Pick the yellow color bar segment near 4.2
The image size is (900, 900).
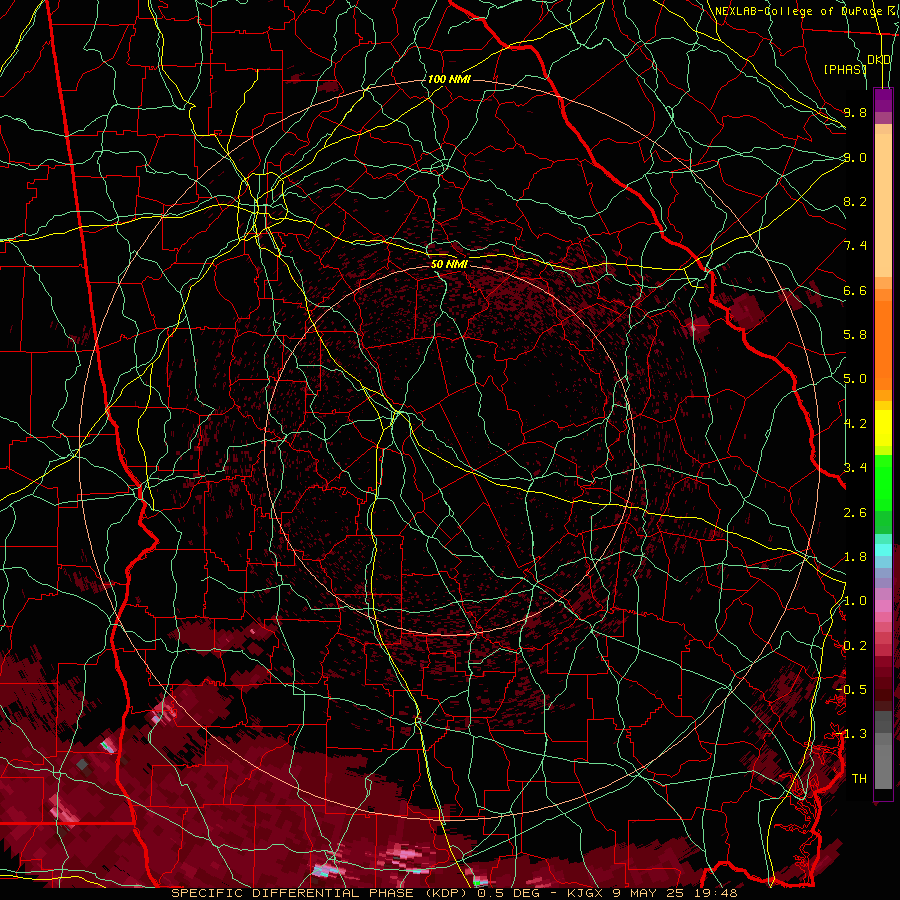883,428
